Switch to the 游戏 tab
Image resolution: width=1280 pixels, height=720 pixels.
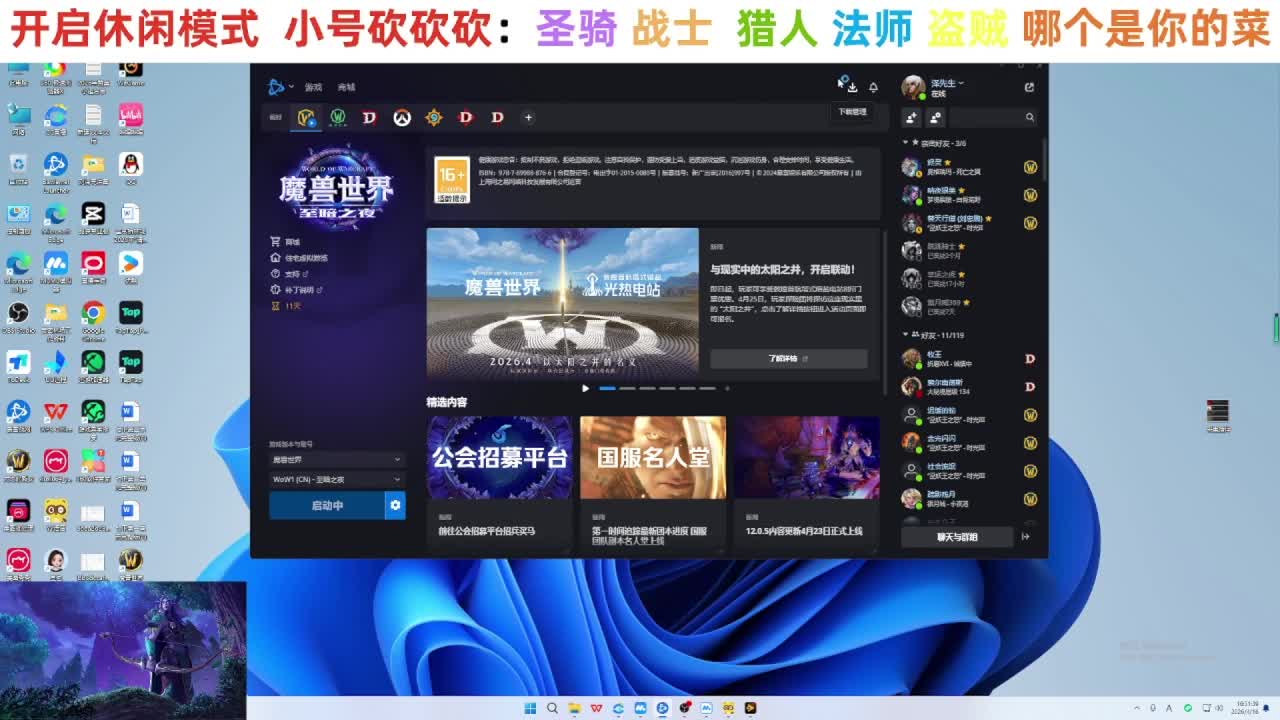[x=313, y=87]
